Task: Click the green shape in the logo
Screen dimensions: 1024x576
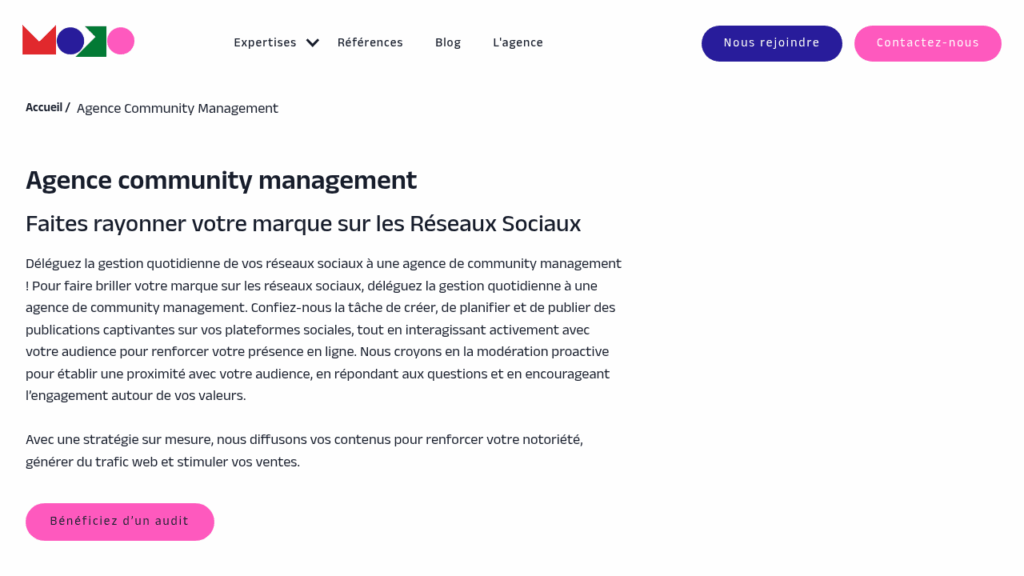Action: click(x=96, y=42)
